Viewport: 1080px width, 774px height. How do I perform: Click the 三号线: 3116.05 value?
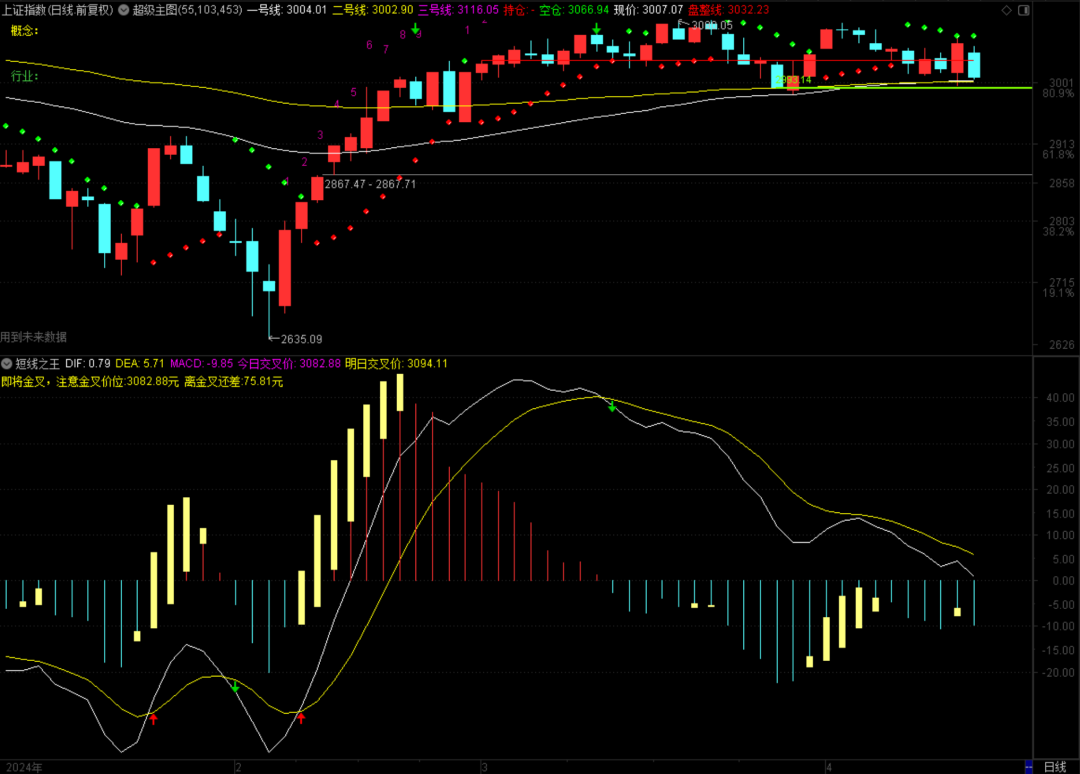(x=458, y=10)
